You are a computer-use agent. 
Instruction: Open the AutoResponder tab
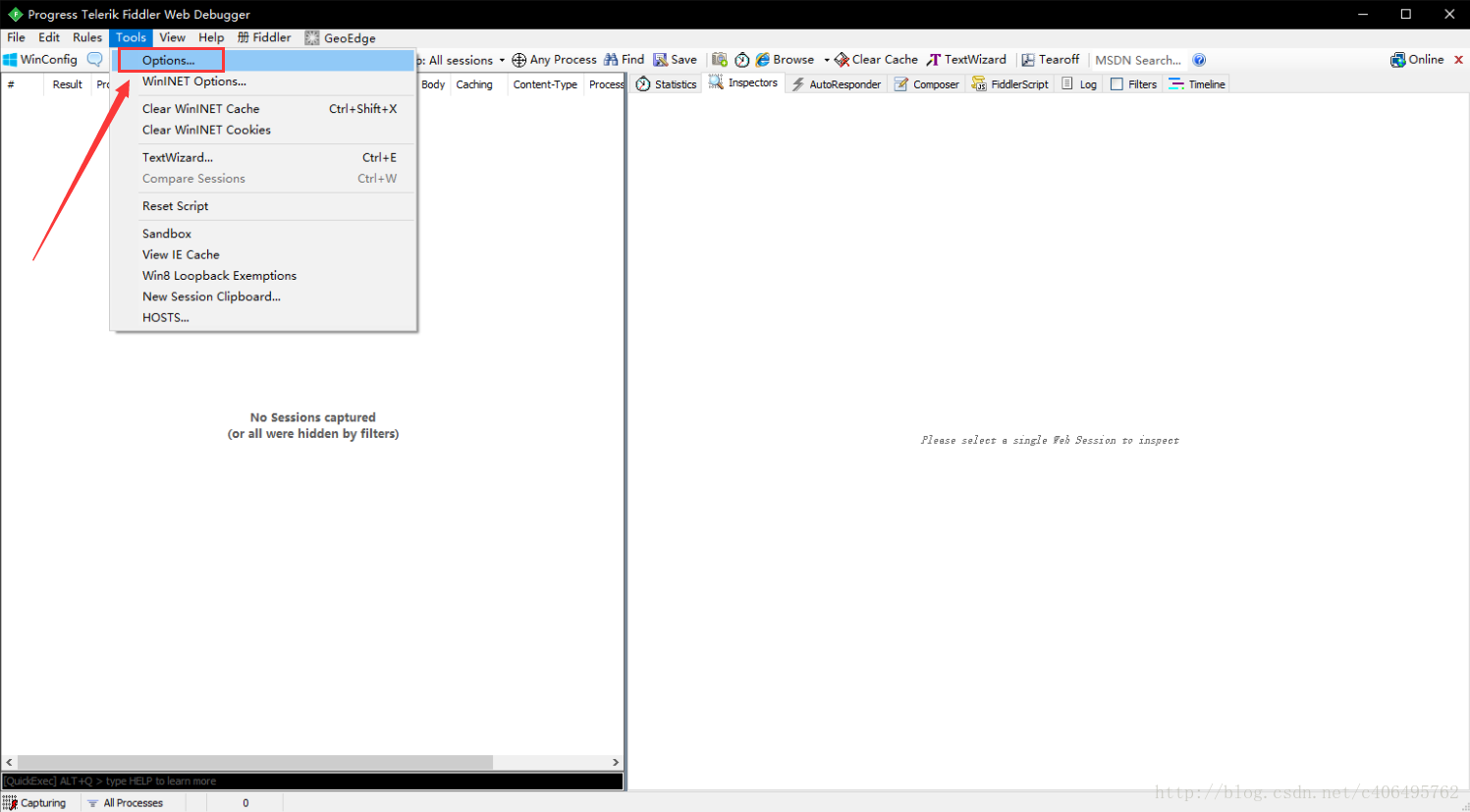pos(837,84)
